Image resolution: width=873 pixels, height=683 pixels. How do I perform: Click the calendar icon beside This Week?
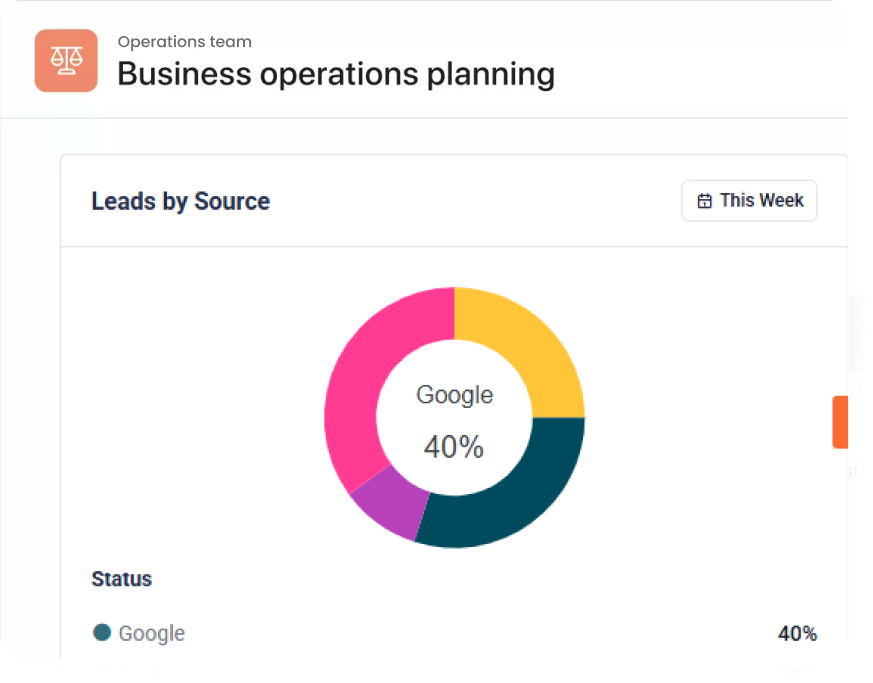[704, 201]
